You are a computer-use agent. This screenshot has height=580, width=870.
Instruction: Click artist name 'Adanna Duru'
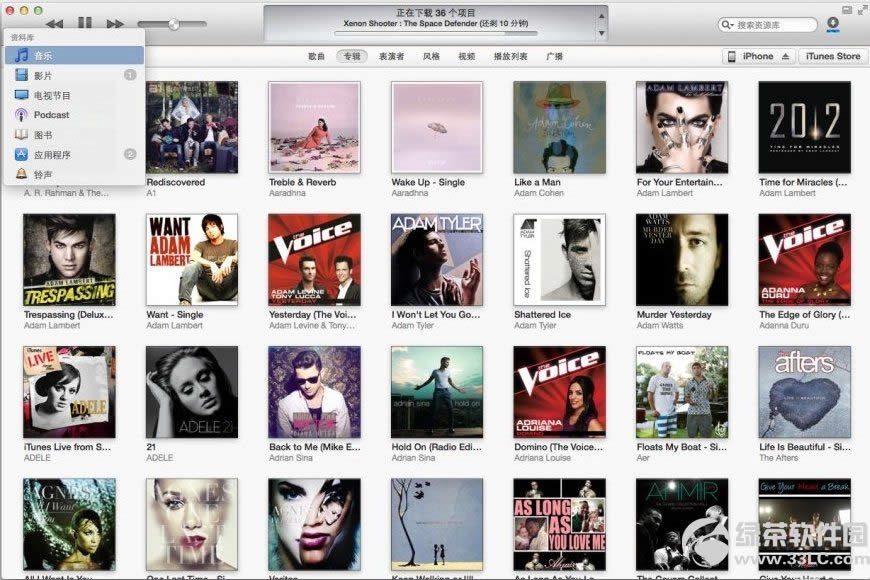(784, 325)
